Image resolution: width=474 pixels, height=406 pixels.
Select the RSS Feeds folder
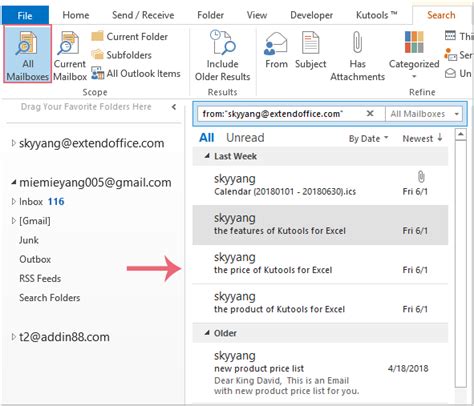click(x=40, y=278)
